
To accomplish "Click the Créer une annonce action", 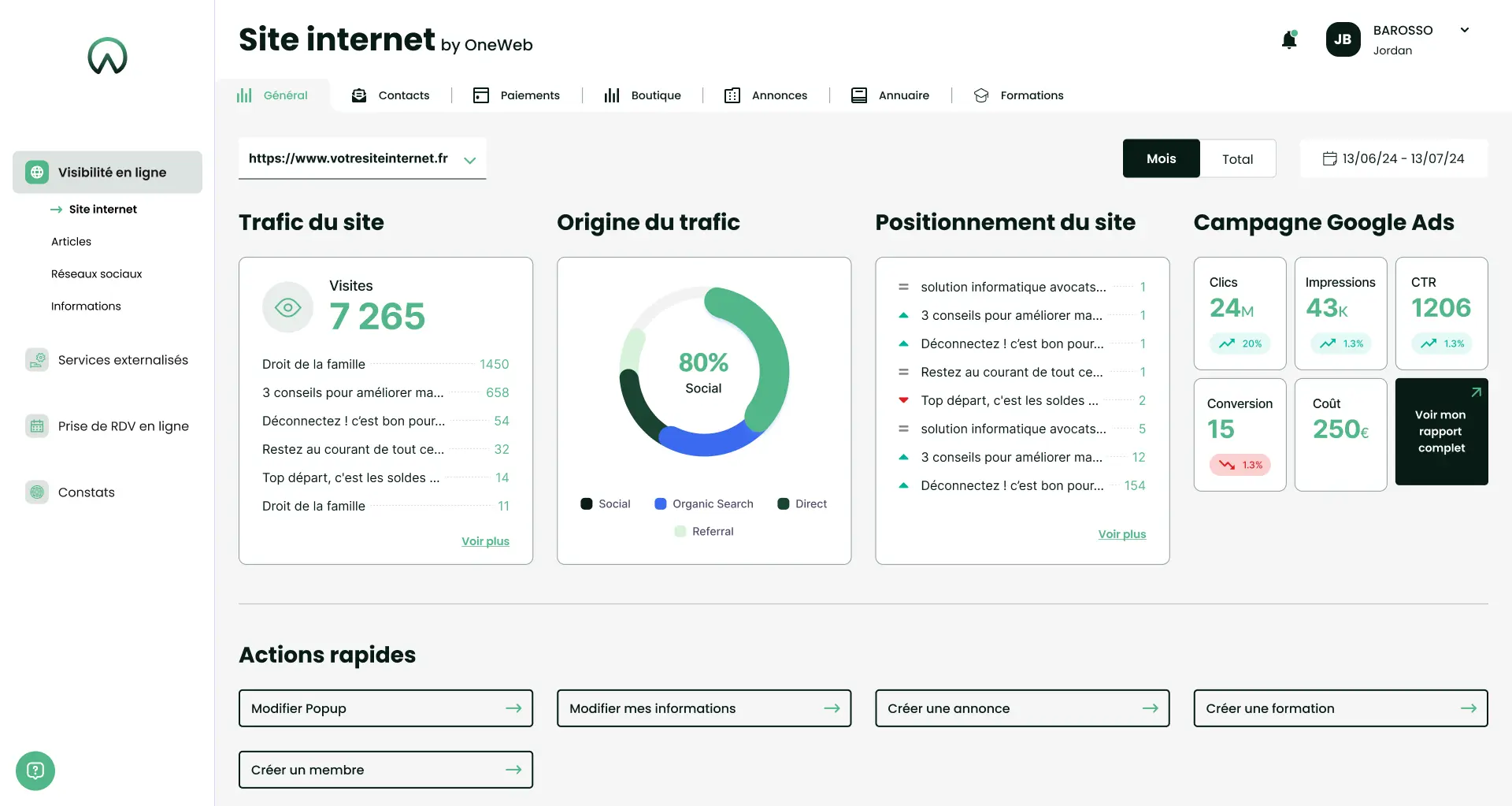I will point(1021,708).
